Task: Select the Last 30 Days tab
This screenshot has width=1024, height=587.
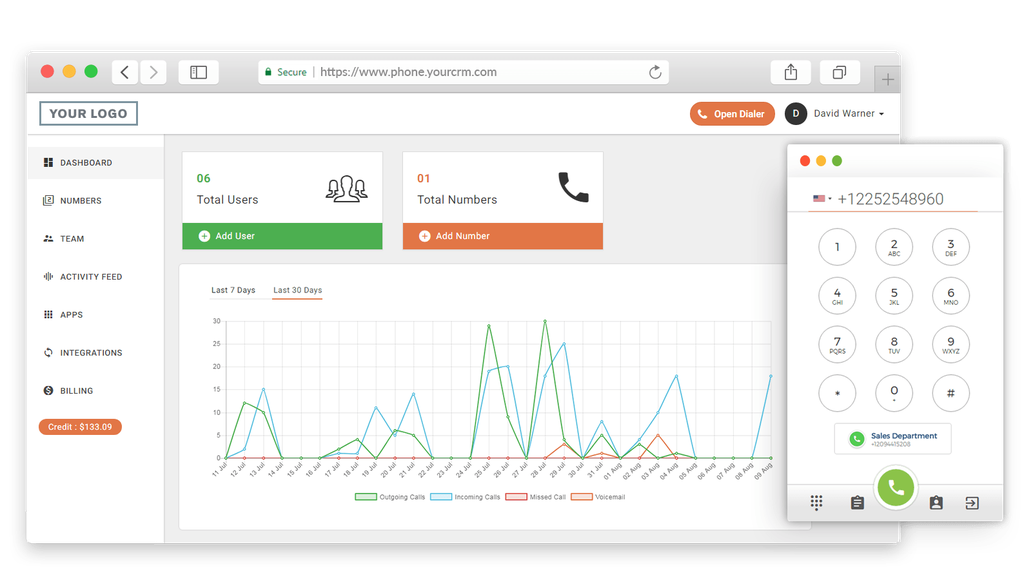Action: tap(299, 289)
